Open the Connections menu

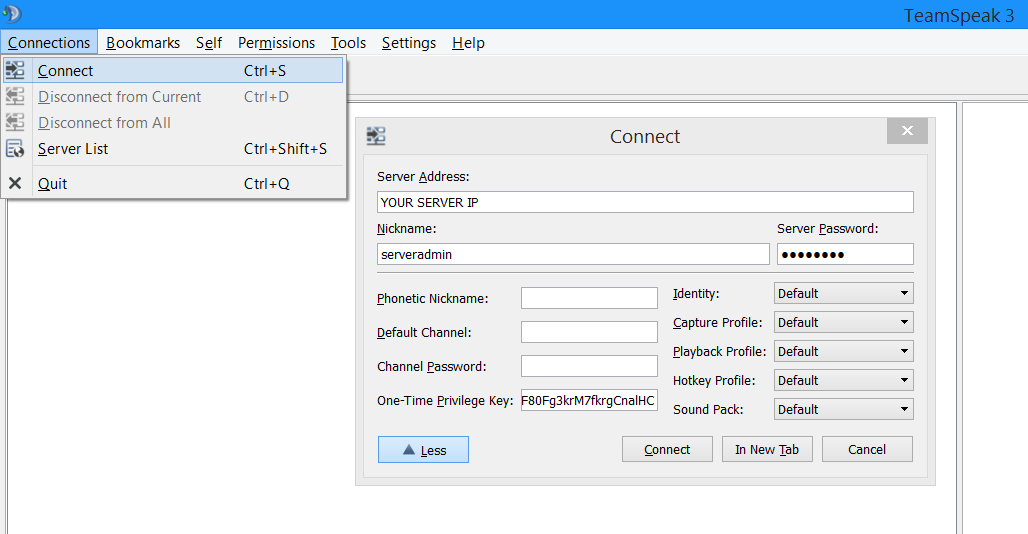click(x=49, y=43)
